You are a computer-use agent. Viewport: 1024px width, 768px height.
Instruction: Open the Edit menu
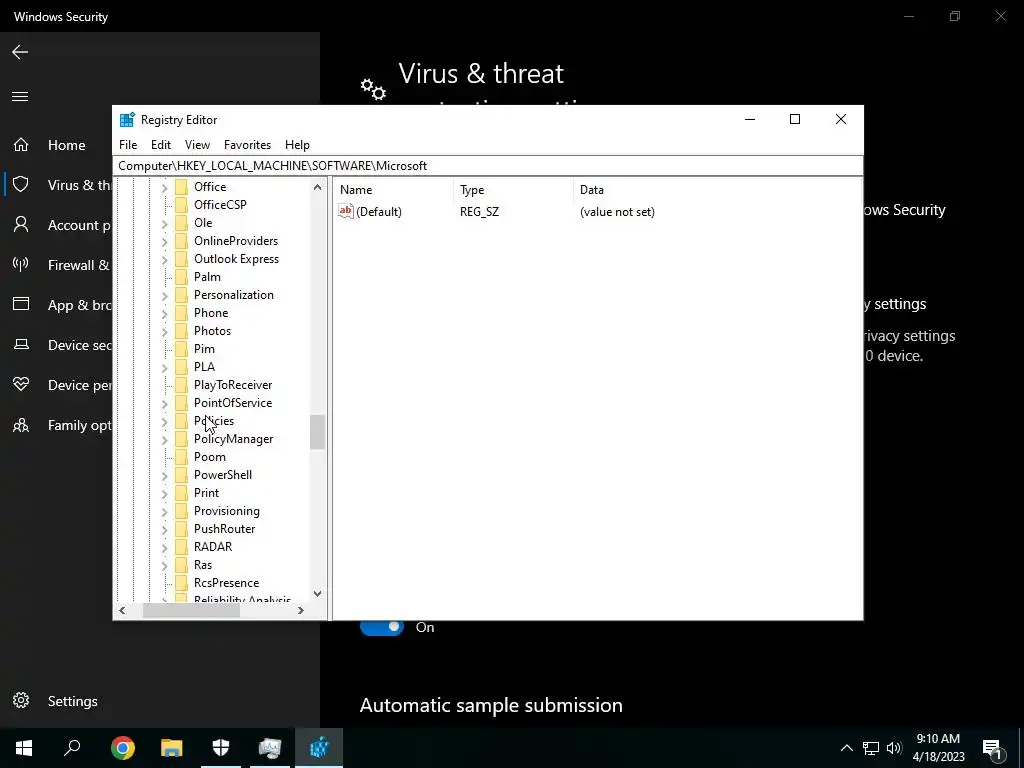point(161,145)
